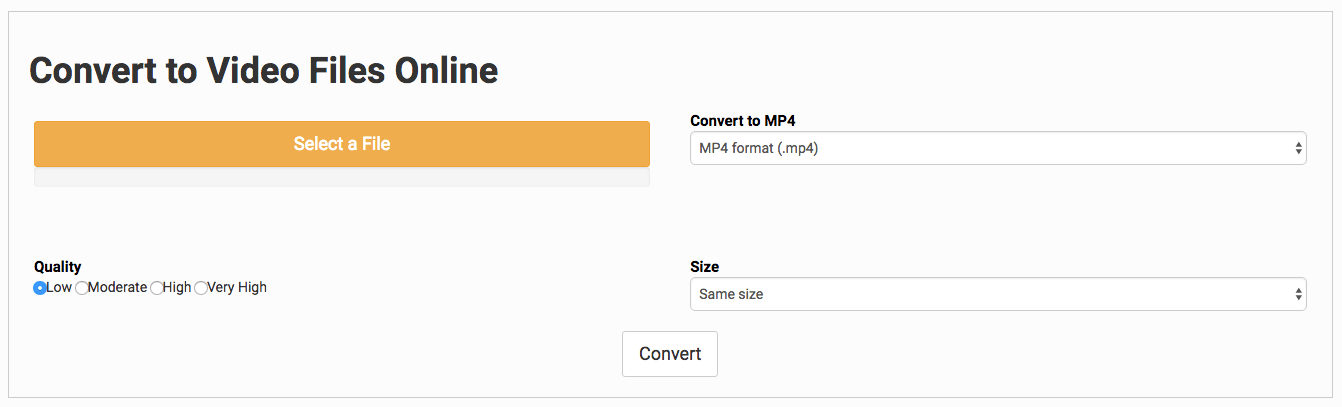Click the arrows on the Size selector
This screenshot has width=1342, height=407.
click(1298, 294)
